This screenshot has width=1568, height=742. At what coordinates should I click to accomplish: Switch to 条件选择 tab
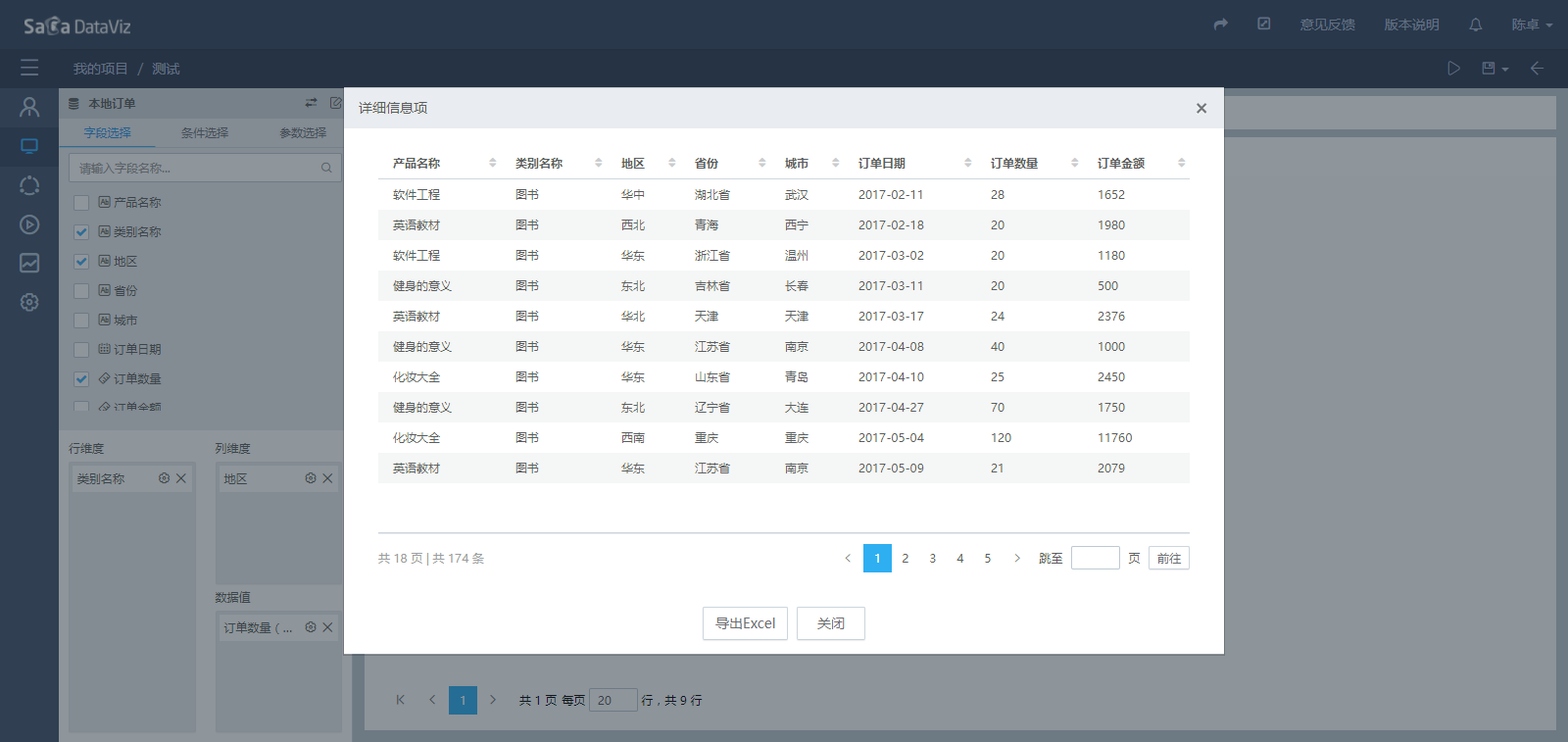pyautogui.click(x=205, y=132)
